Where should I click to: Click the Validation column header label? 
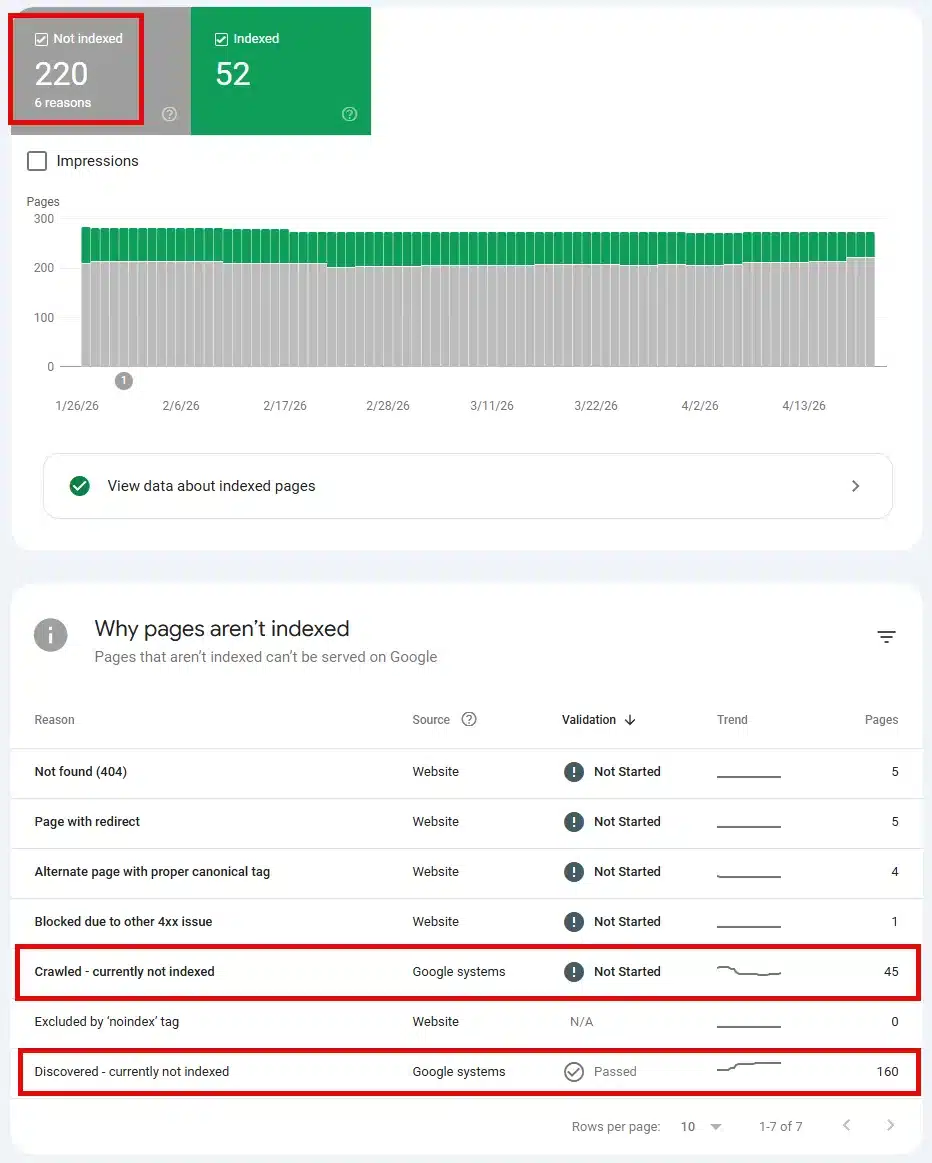(x=589, y=719)
